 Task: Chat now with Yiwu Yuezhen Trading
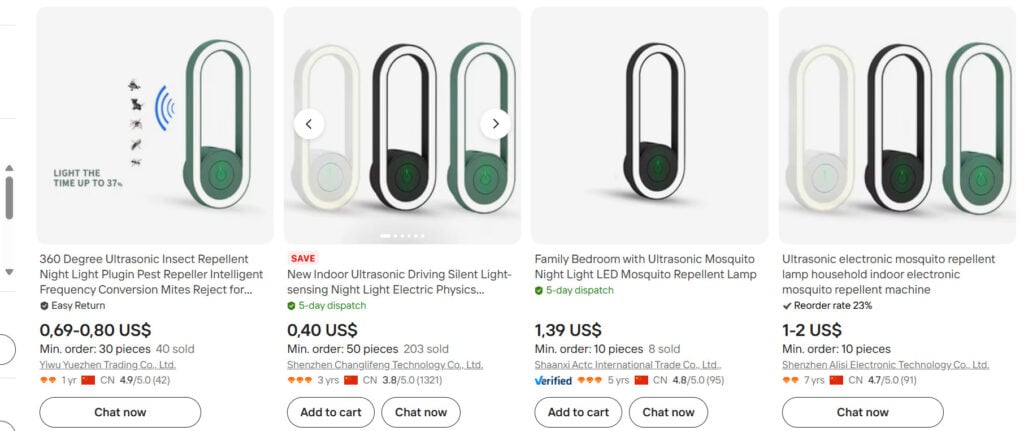(120, 412)
